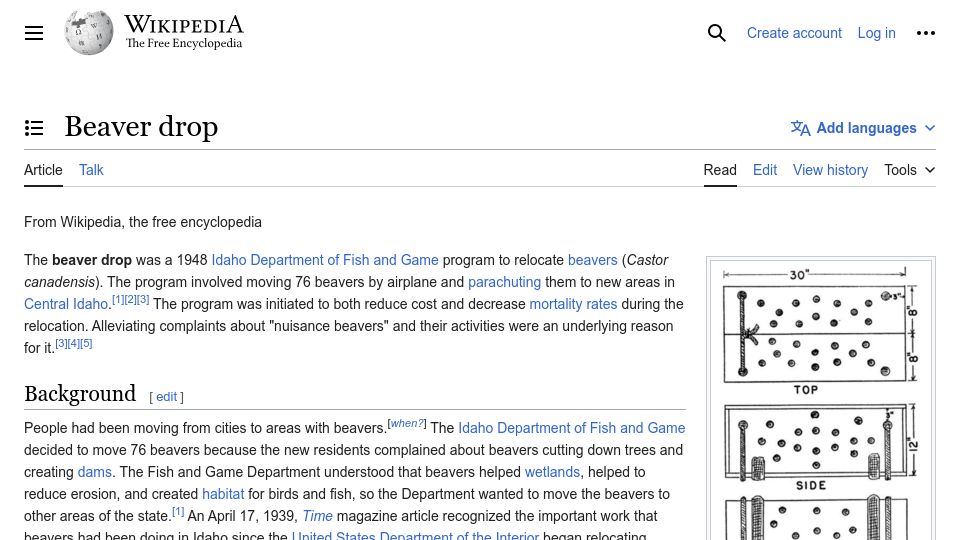960x540 pixels.
Task: Open the first Idaho Department of Fish and Game link
Action: (x=324, y=260)
